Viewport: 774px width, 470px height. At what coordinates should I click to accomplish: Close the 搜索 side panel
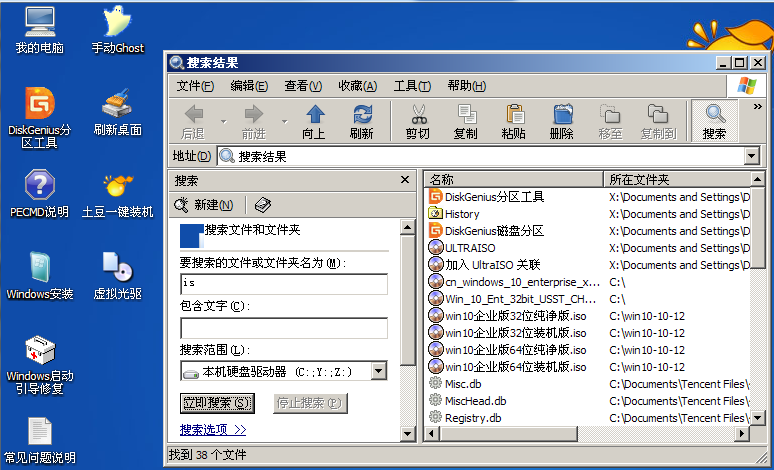pyautogui.click(x=405, y=180)
